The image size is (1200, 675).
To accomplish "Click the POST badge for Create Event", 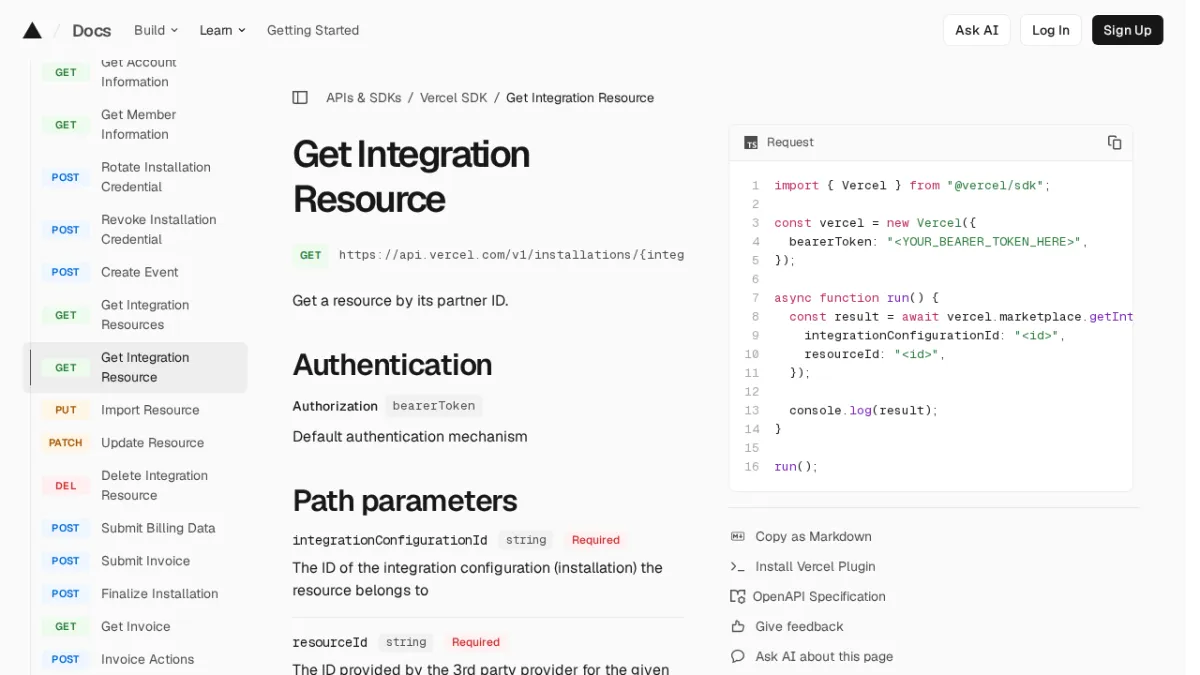I will pos(66,272).
